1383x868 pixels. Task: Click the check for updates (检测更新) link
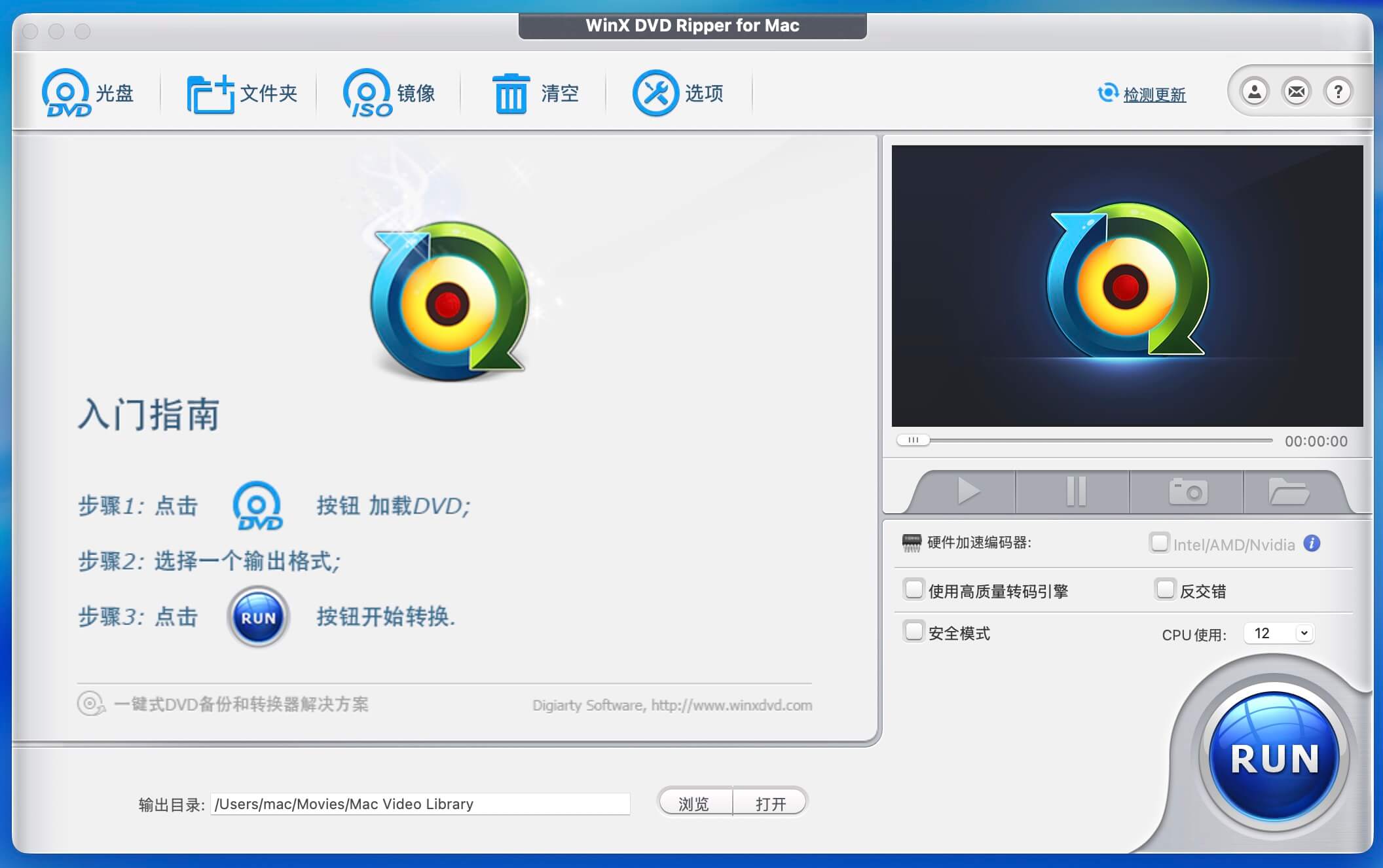click(x=1154, y=95)
